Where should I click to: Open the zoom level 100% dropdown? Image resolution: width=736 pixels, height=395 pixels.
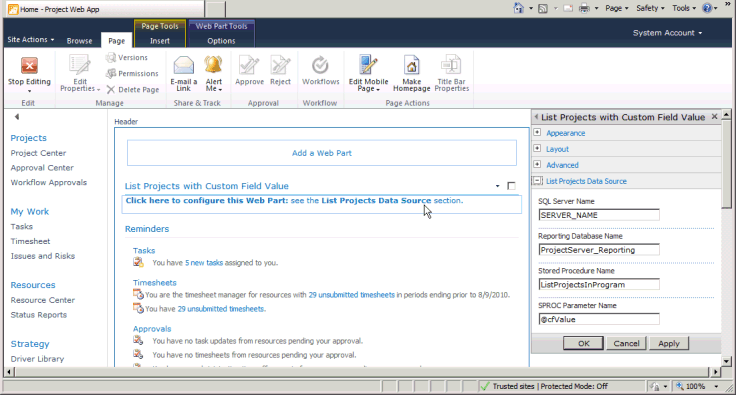[716, 387]
